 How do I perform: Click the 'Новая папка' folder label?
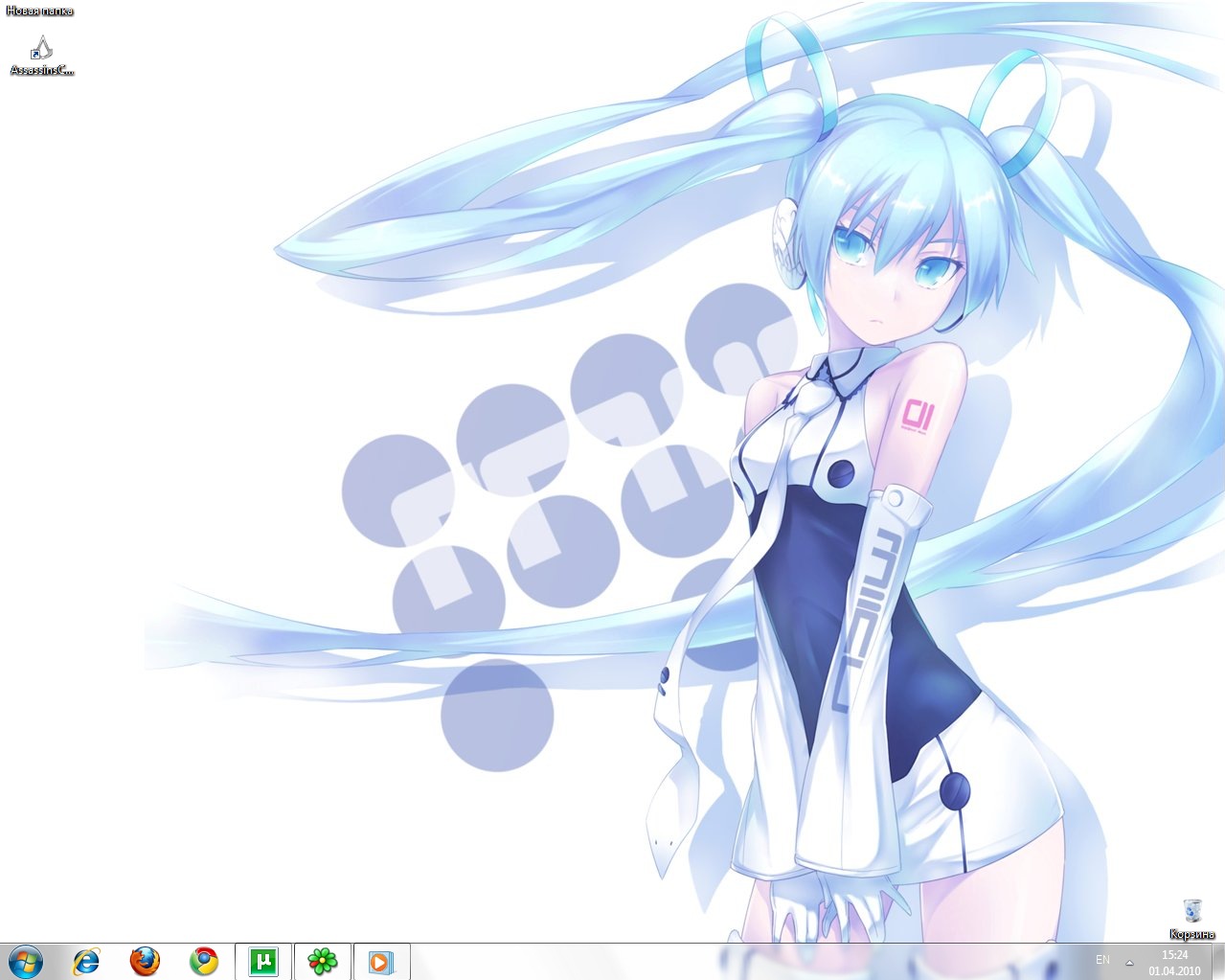click(39, 11)
